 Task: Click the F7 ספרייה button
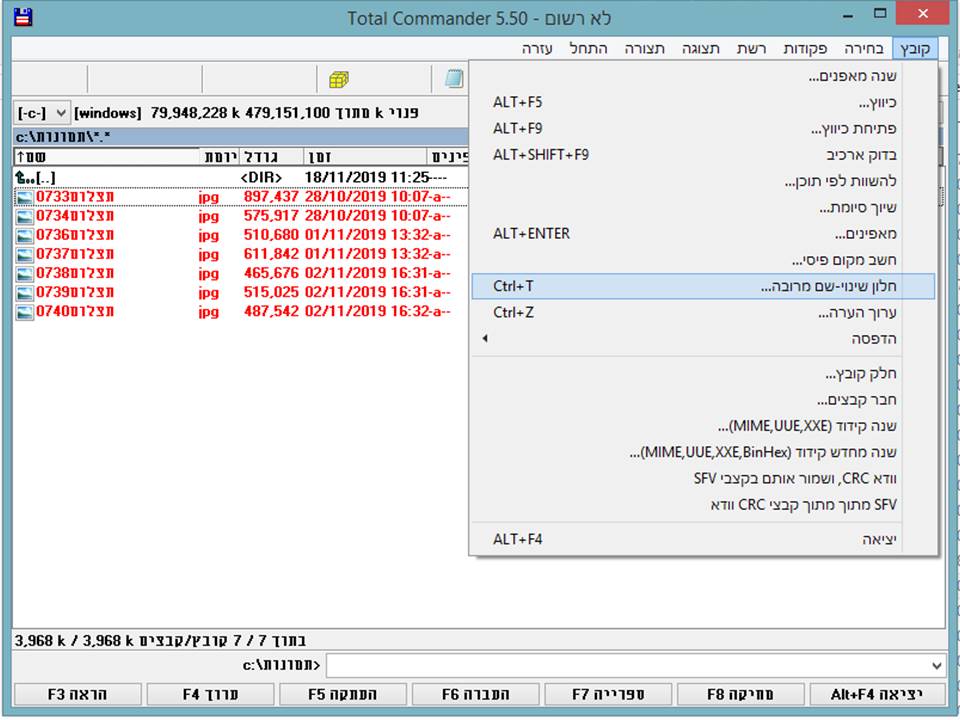pos(609,694)
